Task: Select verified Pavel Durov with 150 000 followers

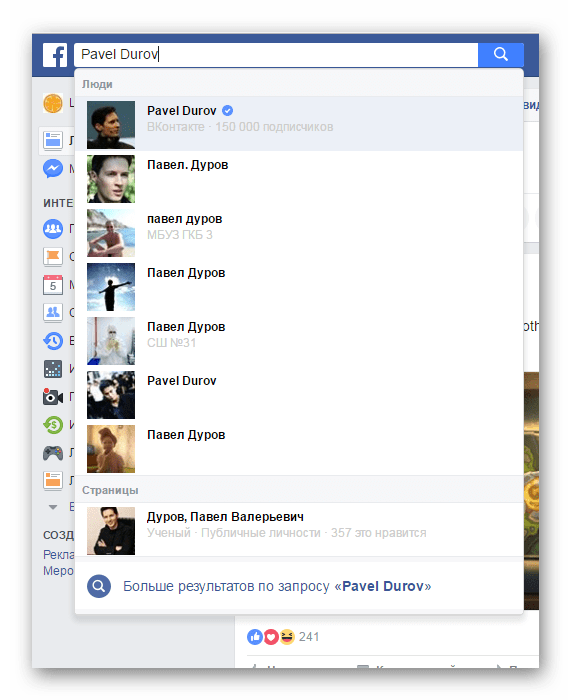Action: coord(299,124)
